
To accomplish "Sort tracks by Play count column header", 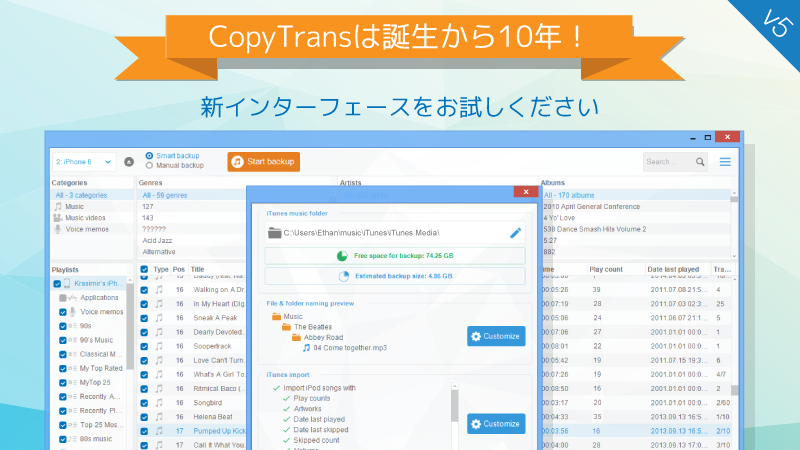I will pos(608,269).
